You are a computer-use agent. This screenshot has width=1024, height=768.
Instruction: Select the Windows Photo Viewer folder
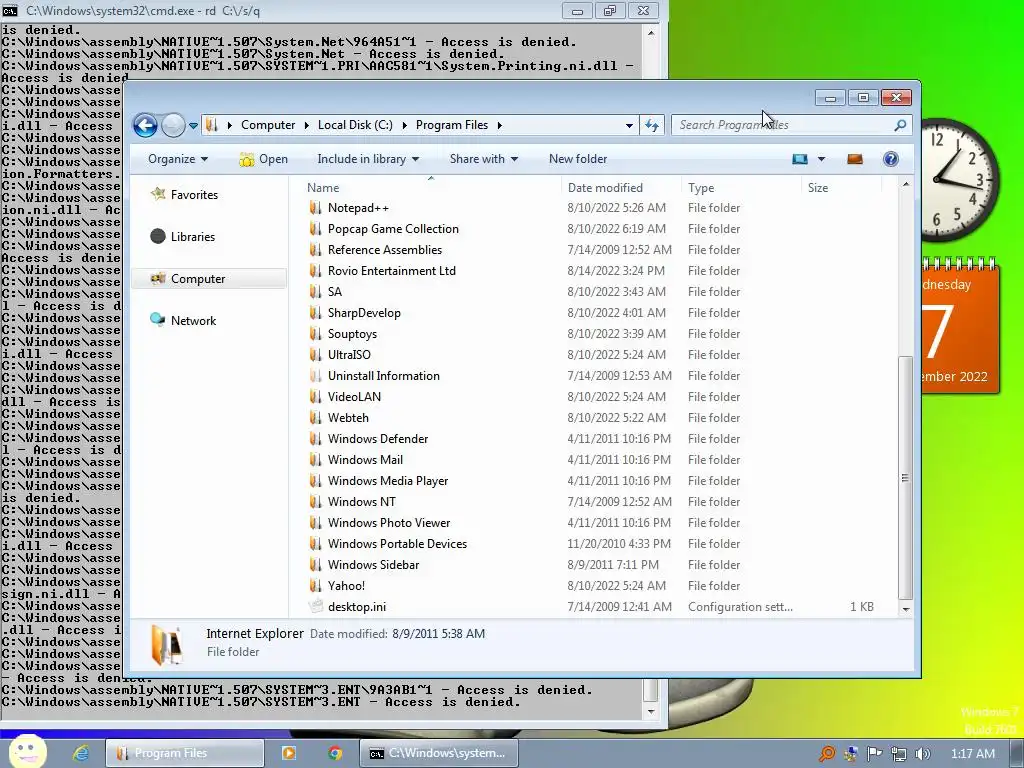coord(389,522)
